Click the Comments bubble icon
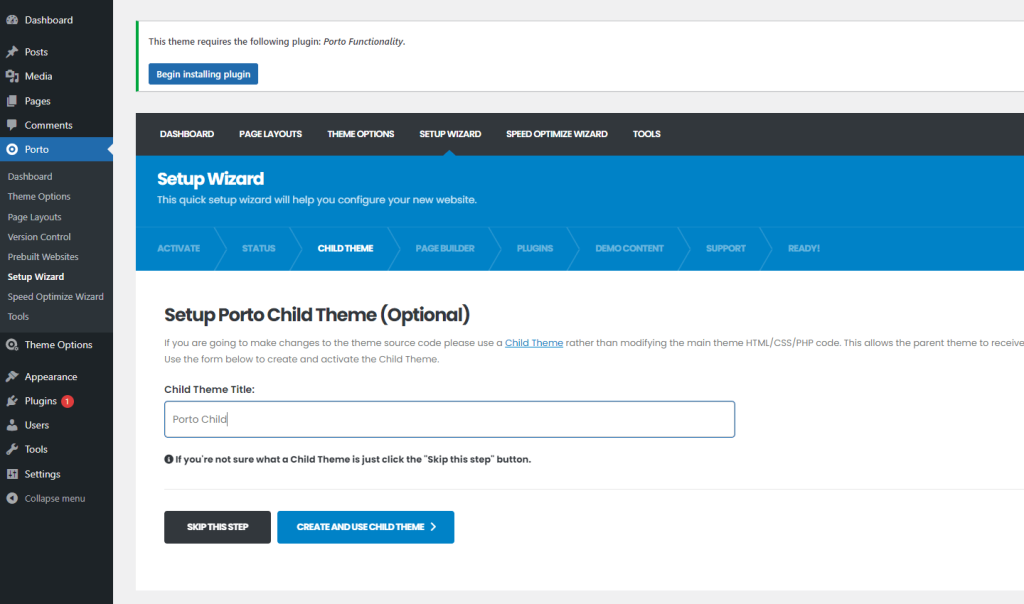This screenshot has height=604, width=1024. click(12, 125)
